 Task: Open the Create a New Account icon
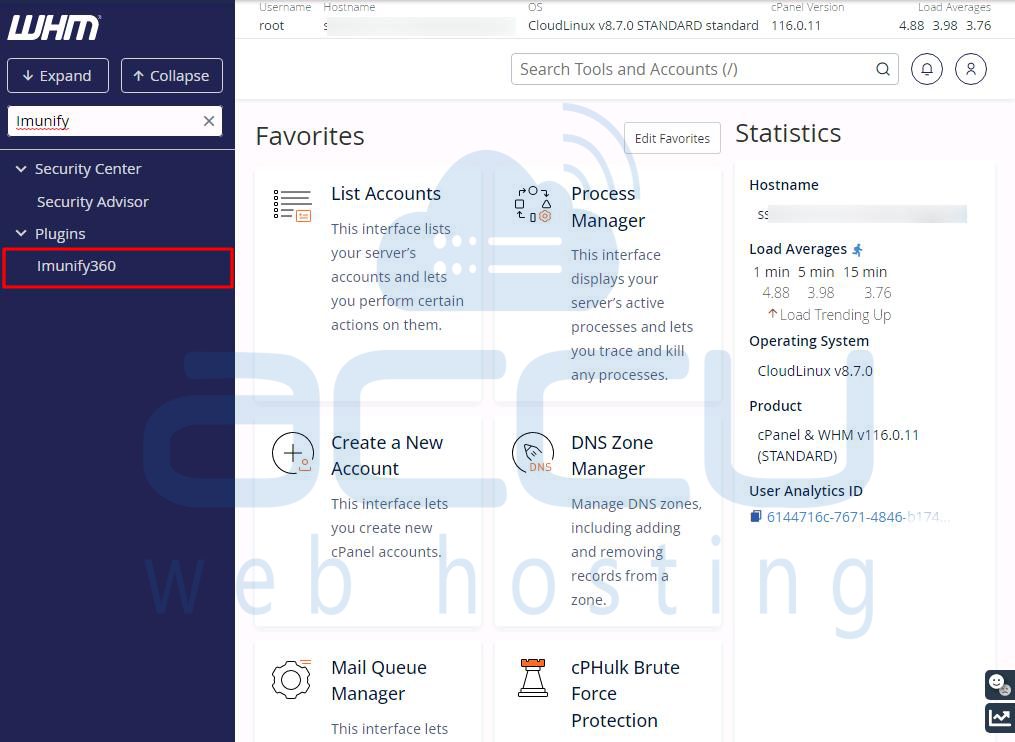(292, 453)
